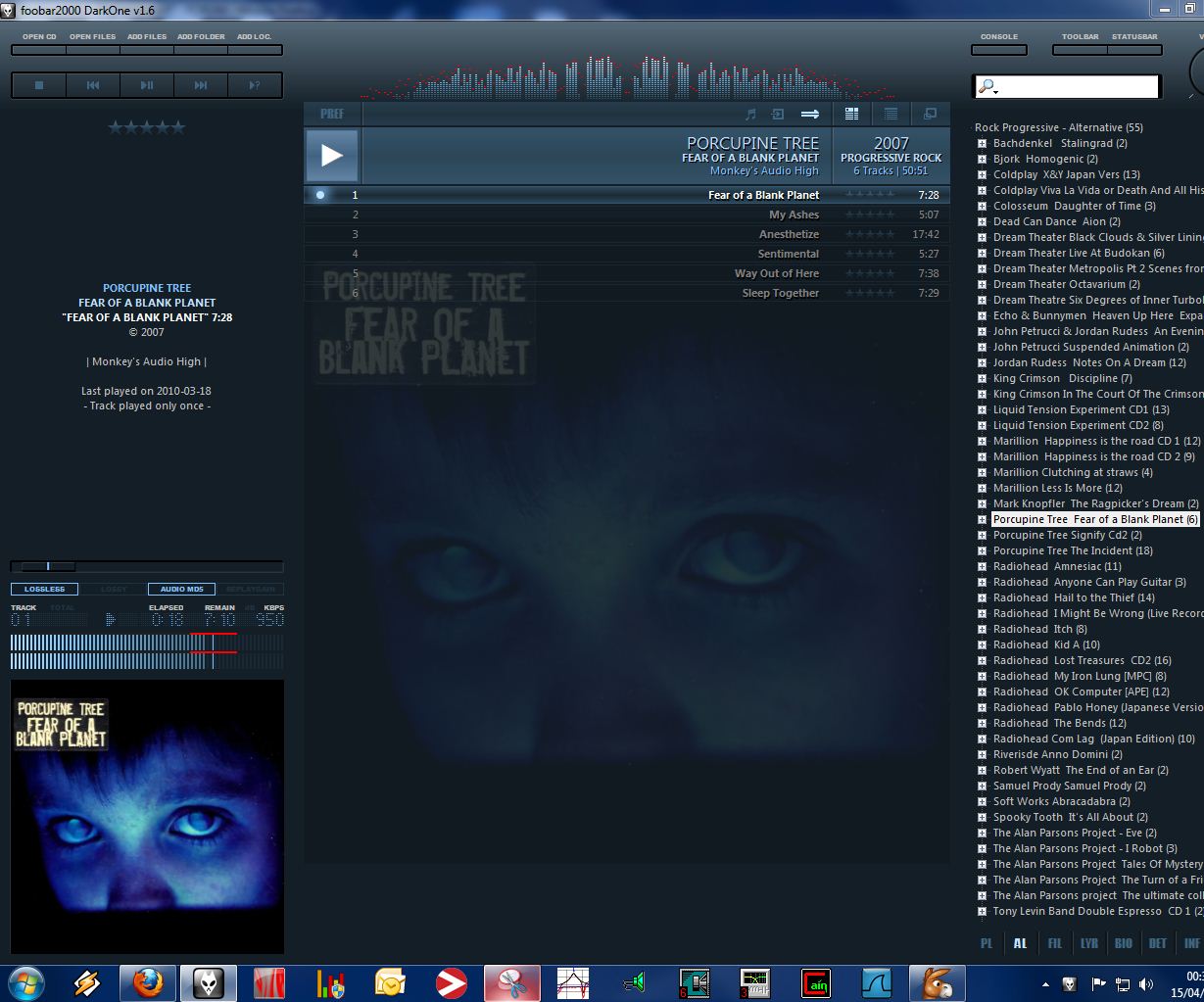Click the overlapping windows icon in the playlist header
This screenshot has height=1002, width=1204.
[x=930, y=114]
